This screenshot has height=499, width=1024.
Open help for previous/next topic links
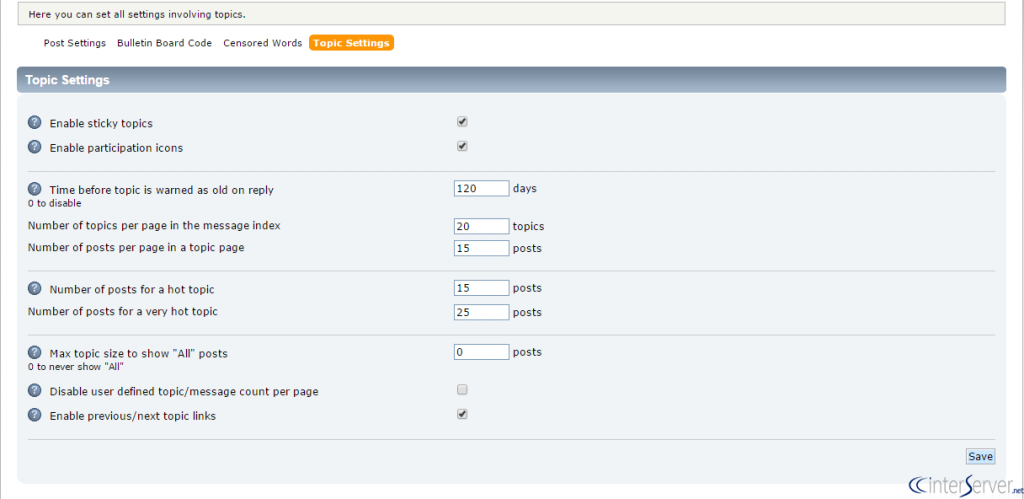pyautogui.click(x=34, y=415)
